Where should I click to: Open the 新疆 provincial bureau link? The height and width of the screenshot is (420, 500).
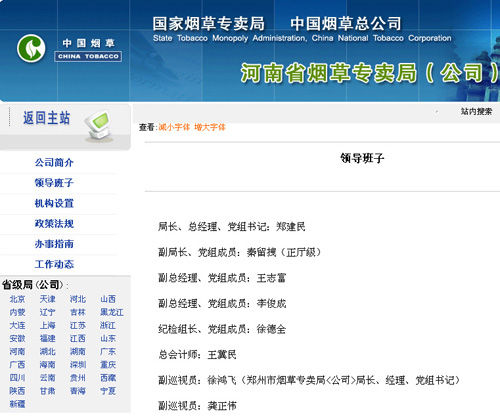click(17, 404)
